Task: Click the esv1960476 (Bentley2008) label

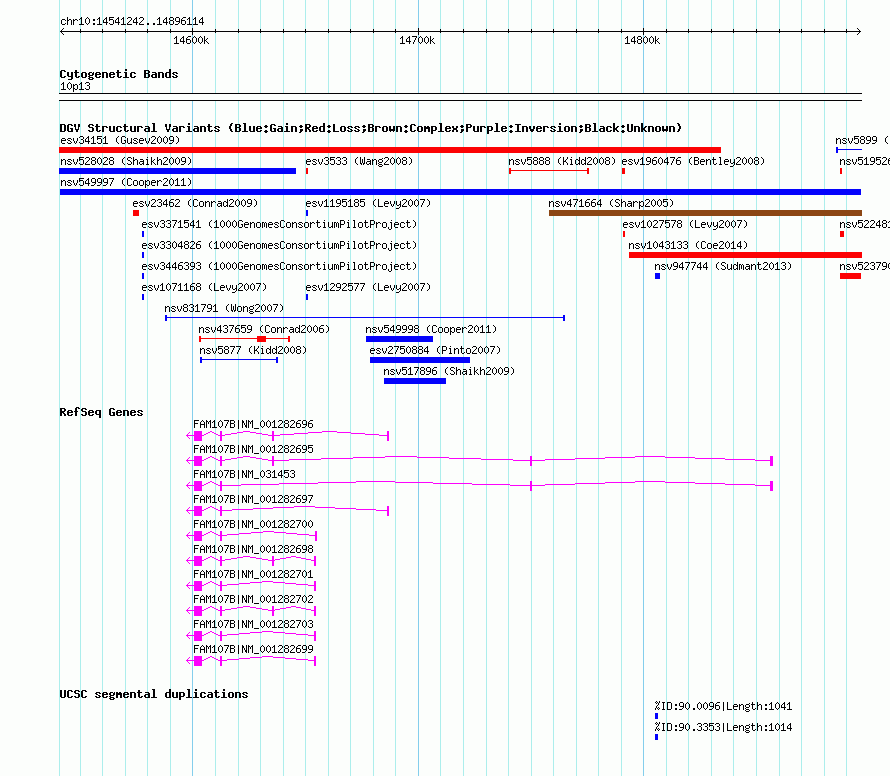Action: 693,161
